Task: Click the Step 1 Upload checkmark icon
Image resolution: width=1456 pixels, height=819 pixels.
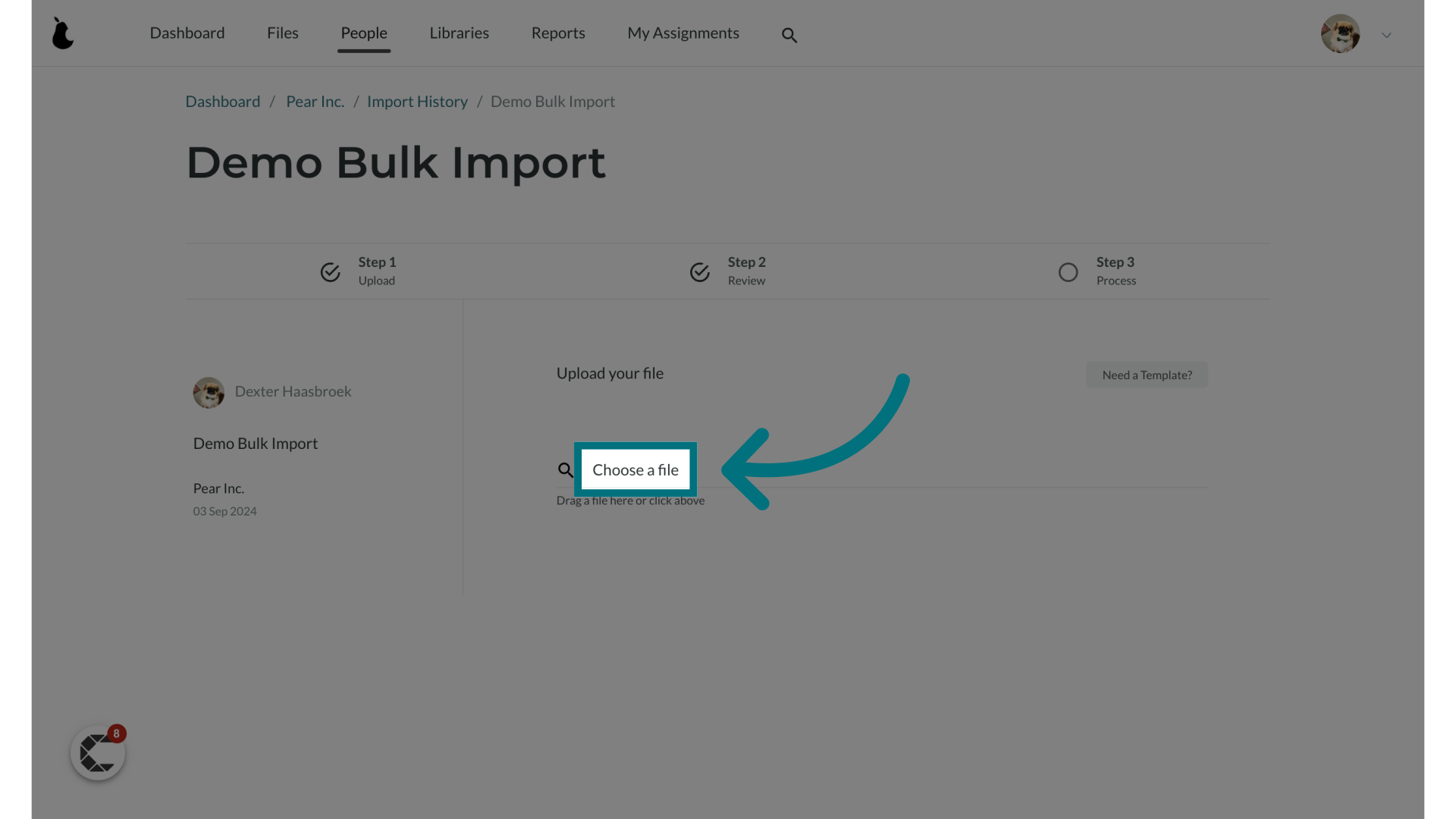Action: point(330,271)
